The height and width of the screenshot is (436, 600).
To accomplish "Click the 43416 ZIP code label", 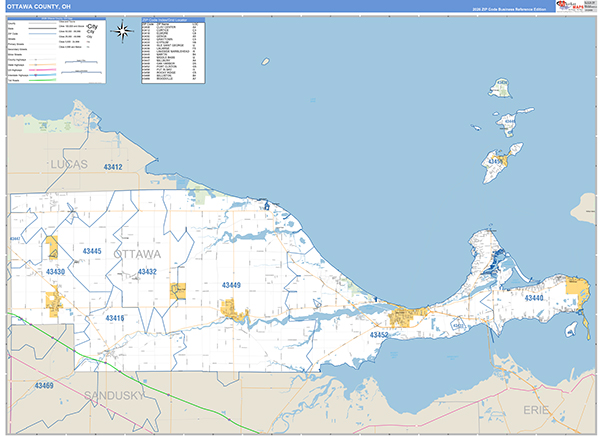I will 115,318.
